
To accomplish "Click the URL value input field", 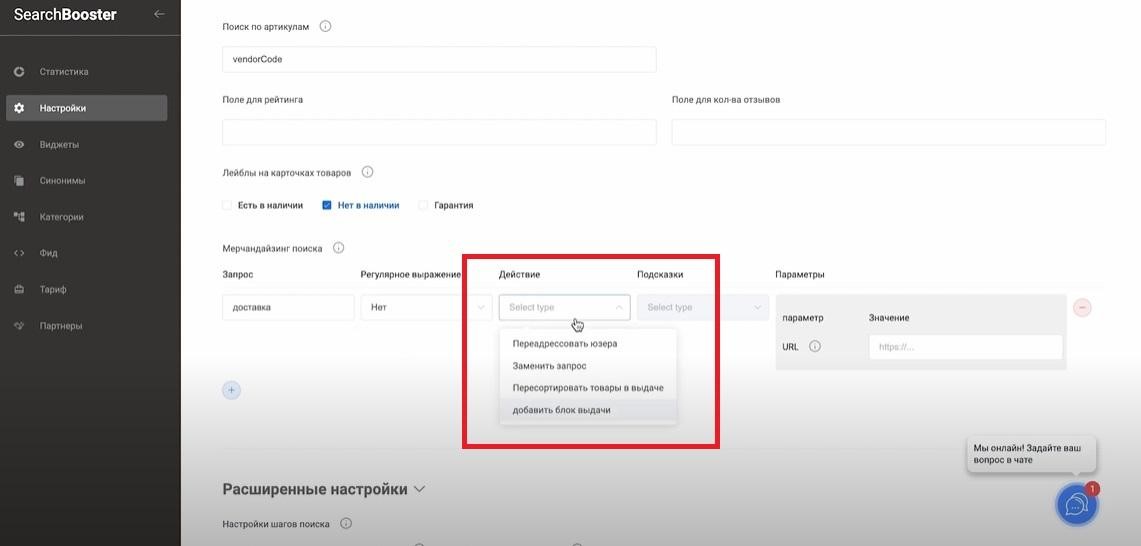I will pyautogui.click(x=965, y=347).
